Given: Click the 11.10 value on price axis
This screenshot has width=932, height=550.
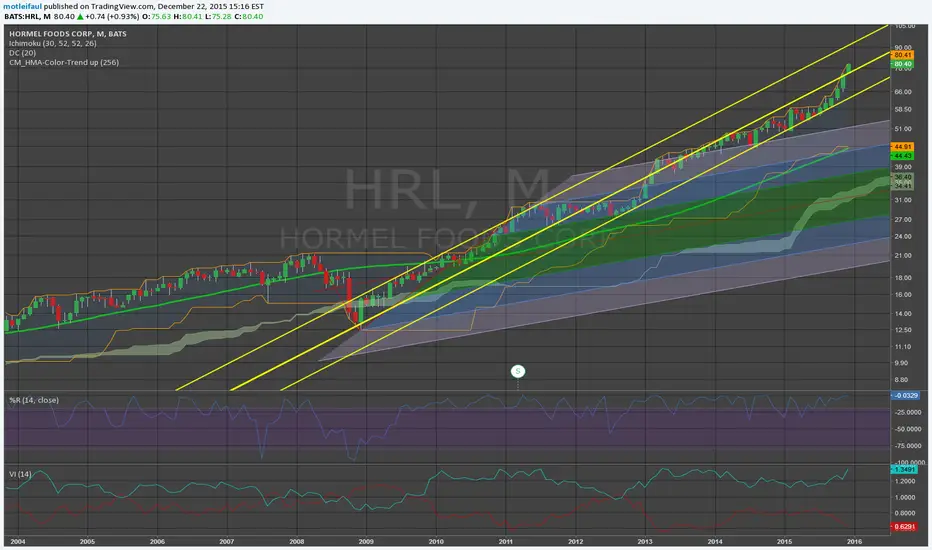Looking at the screenshot, I should (x=903, y=346).
